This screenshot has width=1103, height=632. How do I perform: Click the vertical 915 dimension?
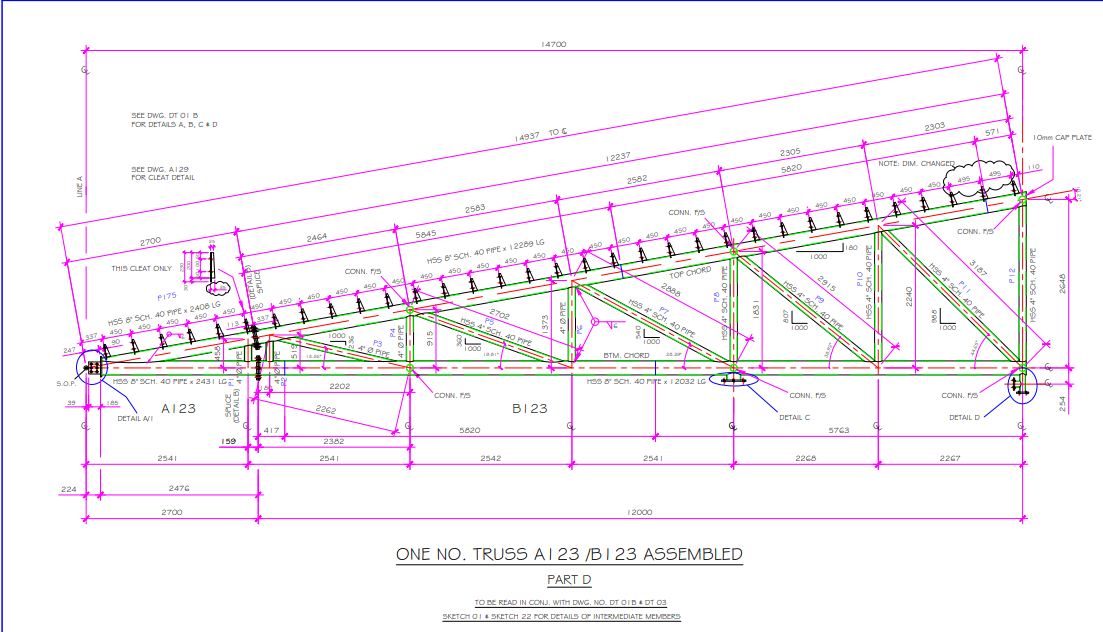[430, 339]
